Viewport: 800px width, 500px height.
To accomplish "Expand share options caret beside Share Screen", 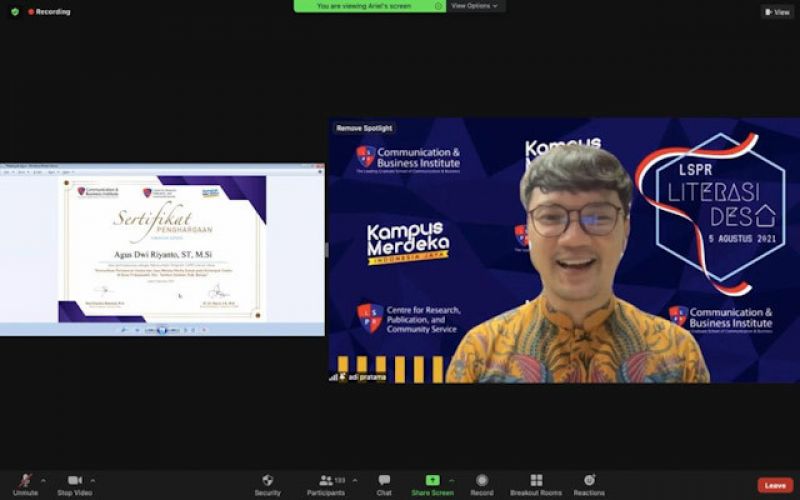I will click(x=452, y=481).
